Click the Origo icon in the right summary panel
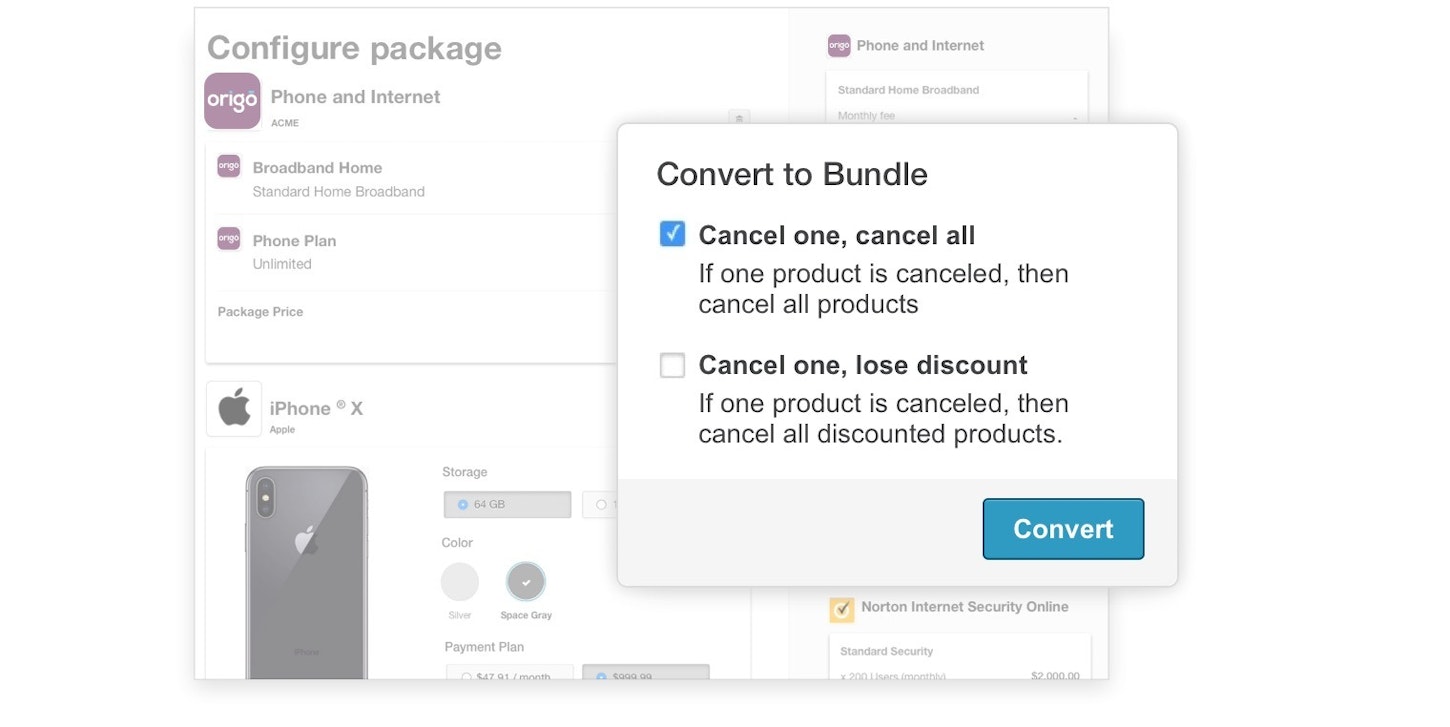 click(x=839, y=45)
